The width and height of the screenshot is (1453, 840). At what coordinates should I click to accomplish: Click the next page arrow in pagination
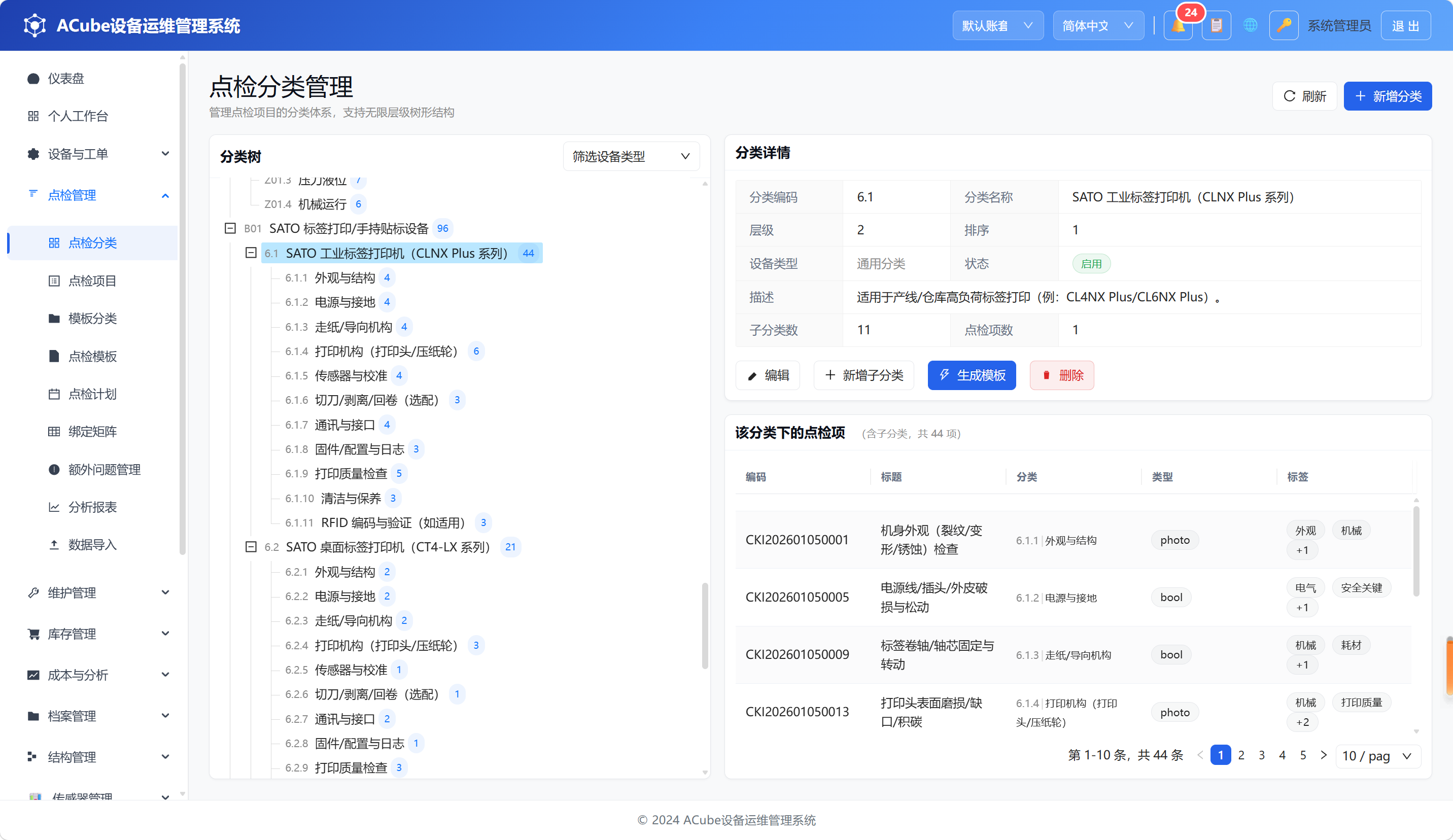[1324, 755]
